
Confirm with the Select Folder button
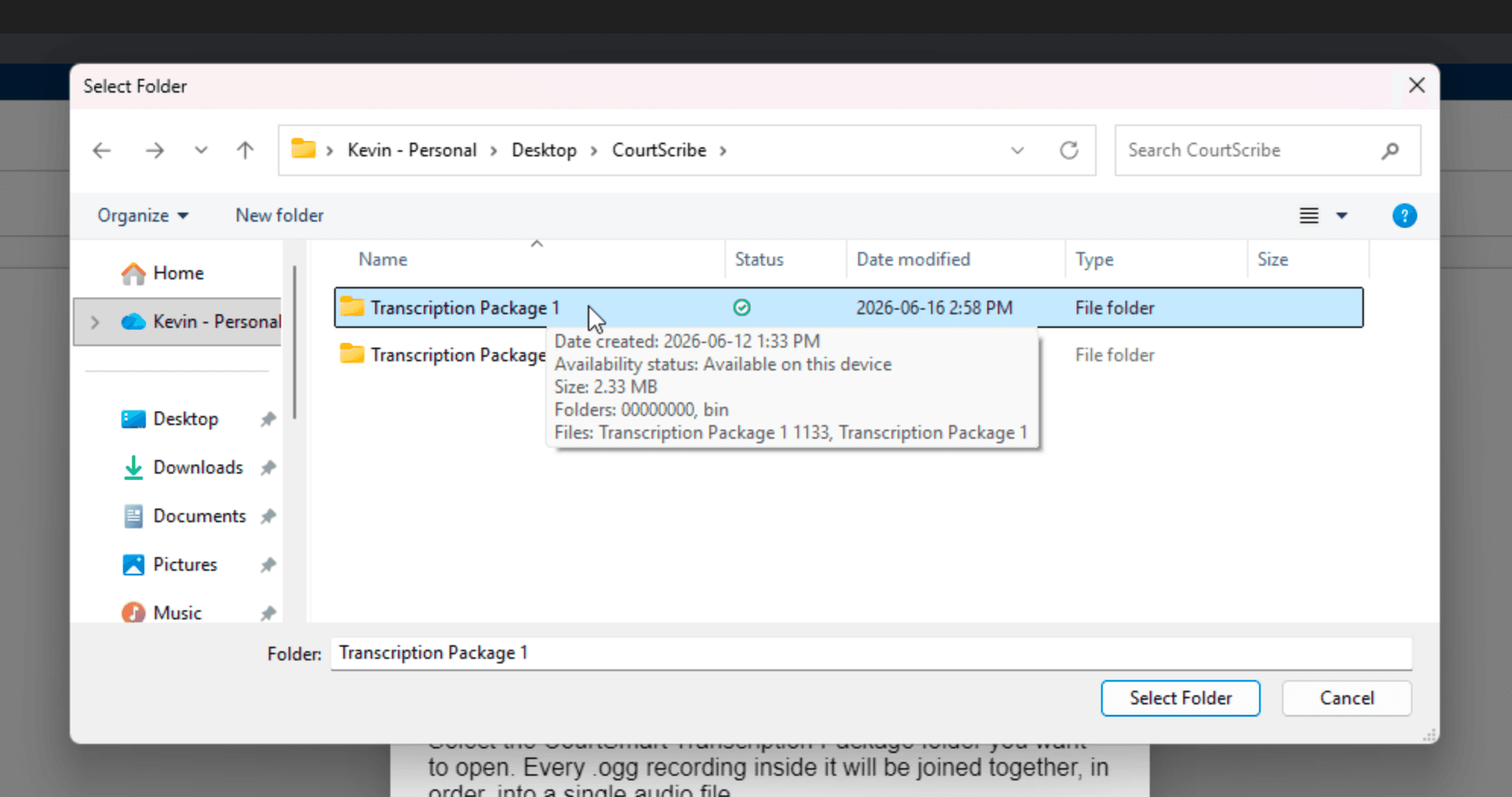[1181, 698]
